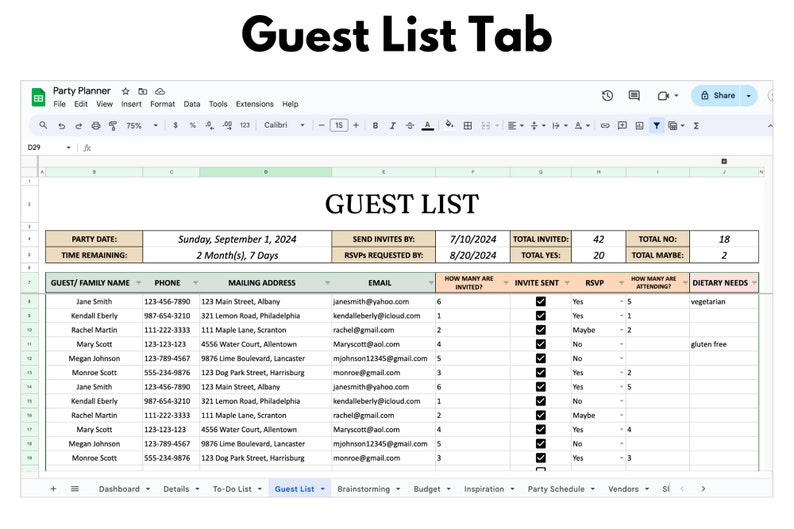The height and width of the screenshot is (529, 794).
Task: Open the all sheets list icon
Action: (75, 489)
